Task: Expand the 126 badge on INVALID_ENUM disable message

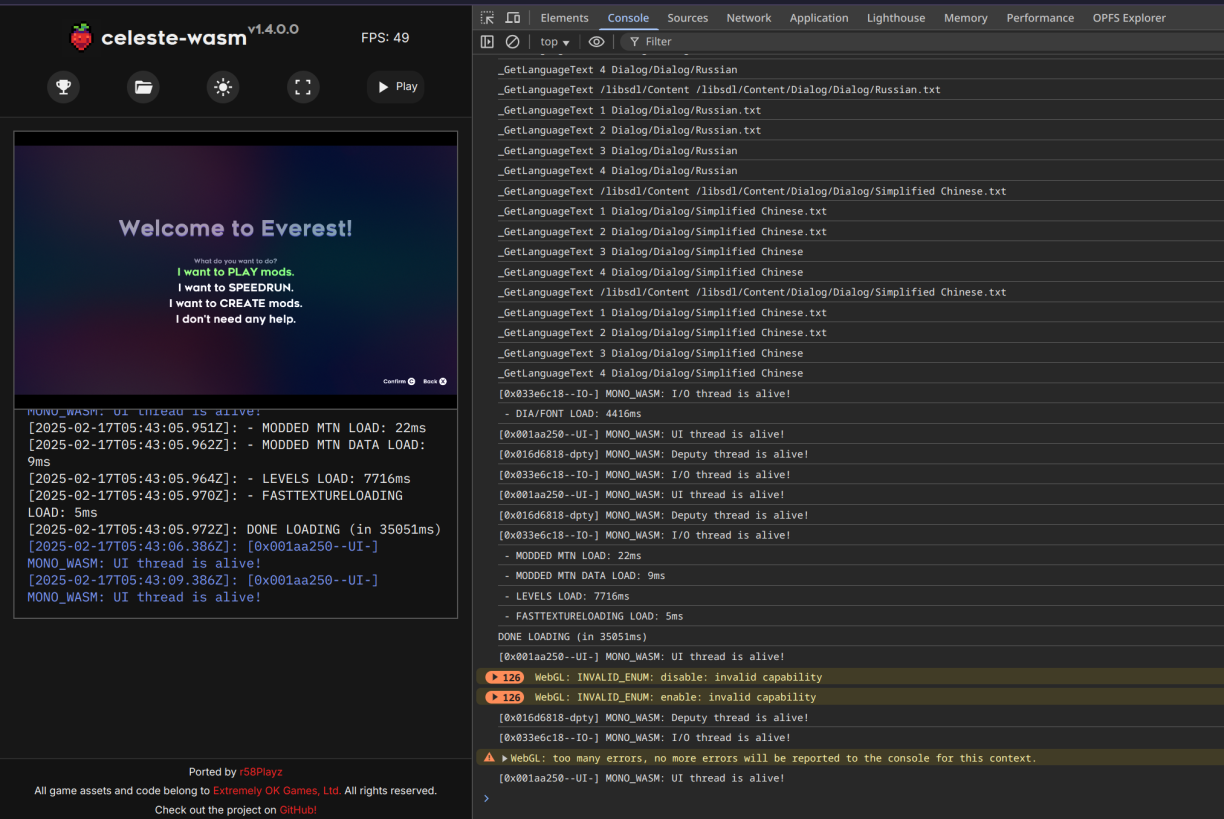Action: (x=504, y=677)
